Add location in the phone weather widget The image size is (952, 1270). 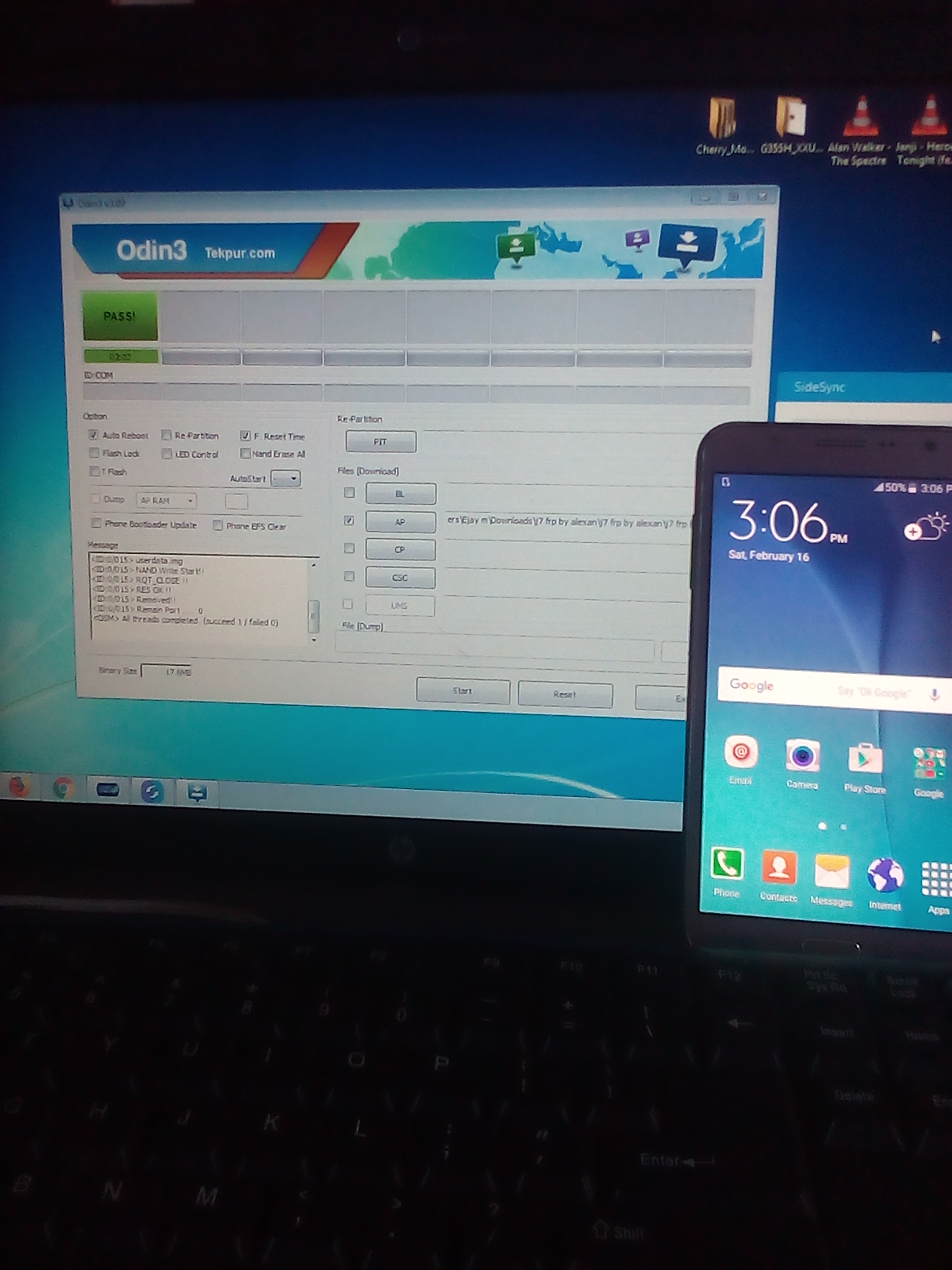(x=912, y=532)
